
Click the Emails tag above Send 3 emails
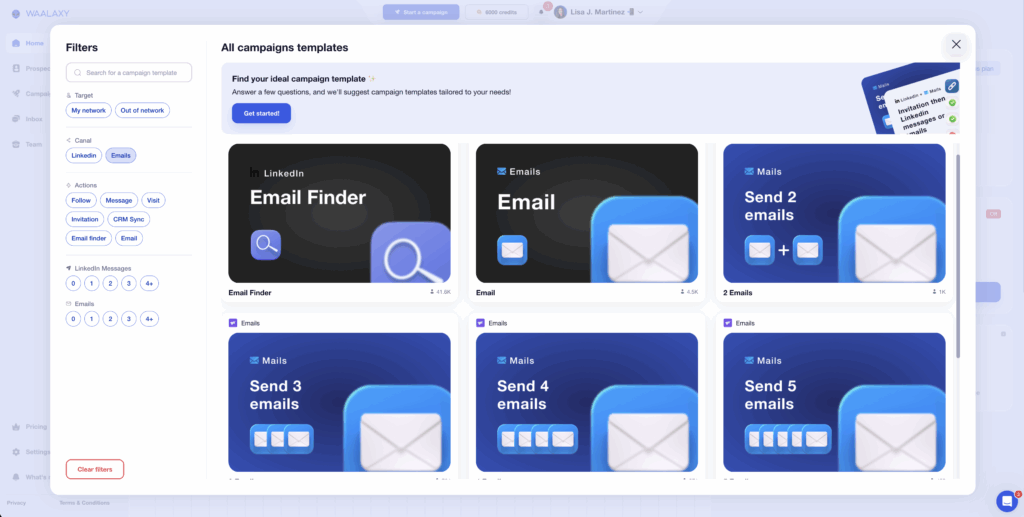click(244, 323)
